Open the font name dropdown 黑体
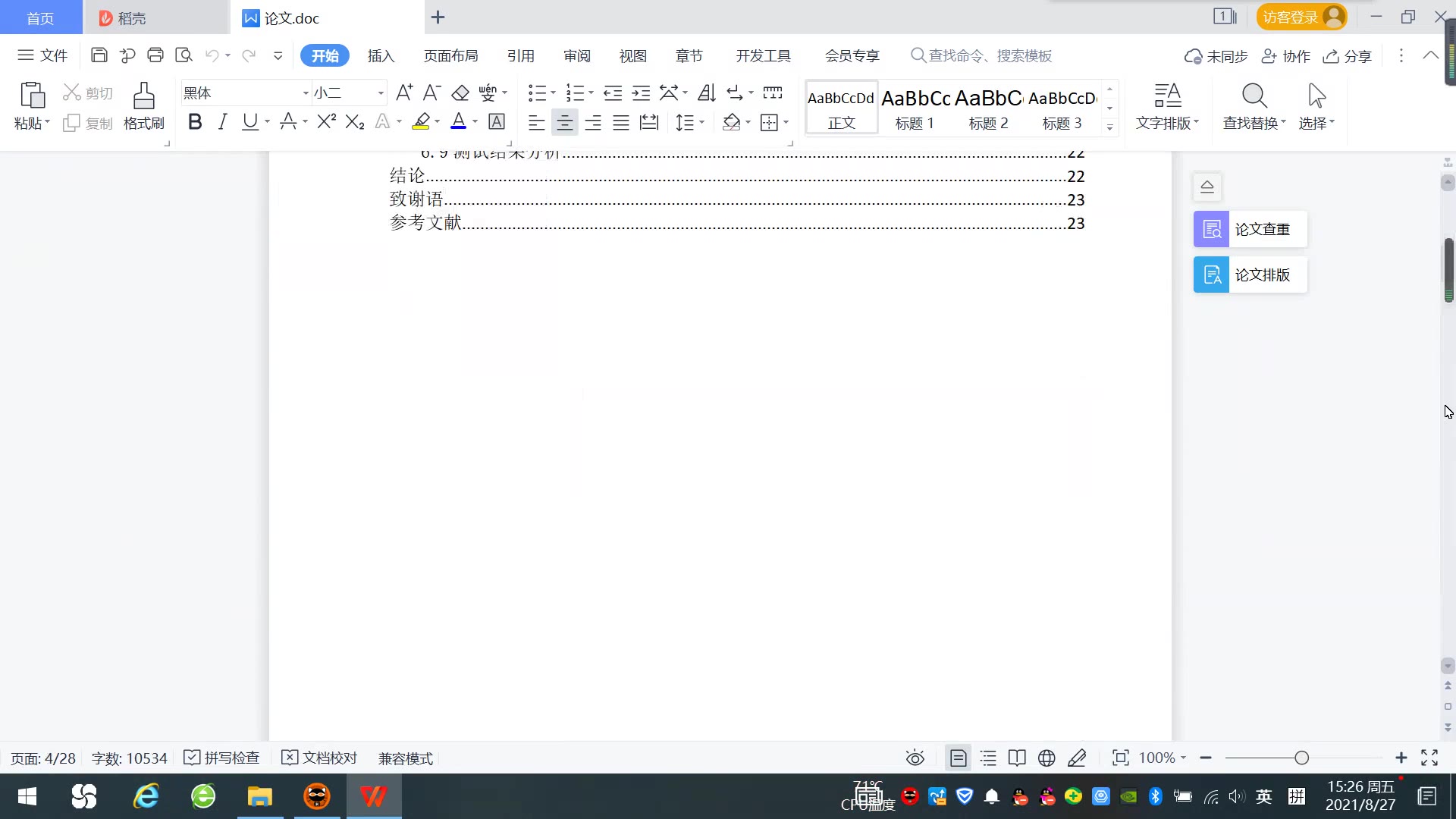The width and height of the screenshot is (1456, 819). 306,93
